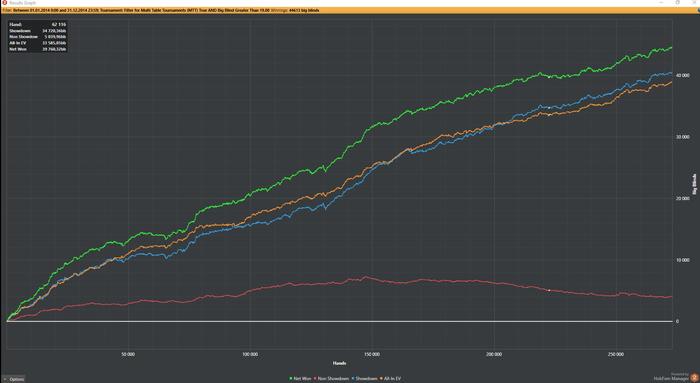Click the 40 000 big blinds axis label
Screen dimensions: 700x383
(x=682, y=76)
